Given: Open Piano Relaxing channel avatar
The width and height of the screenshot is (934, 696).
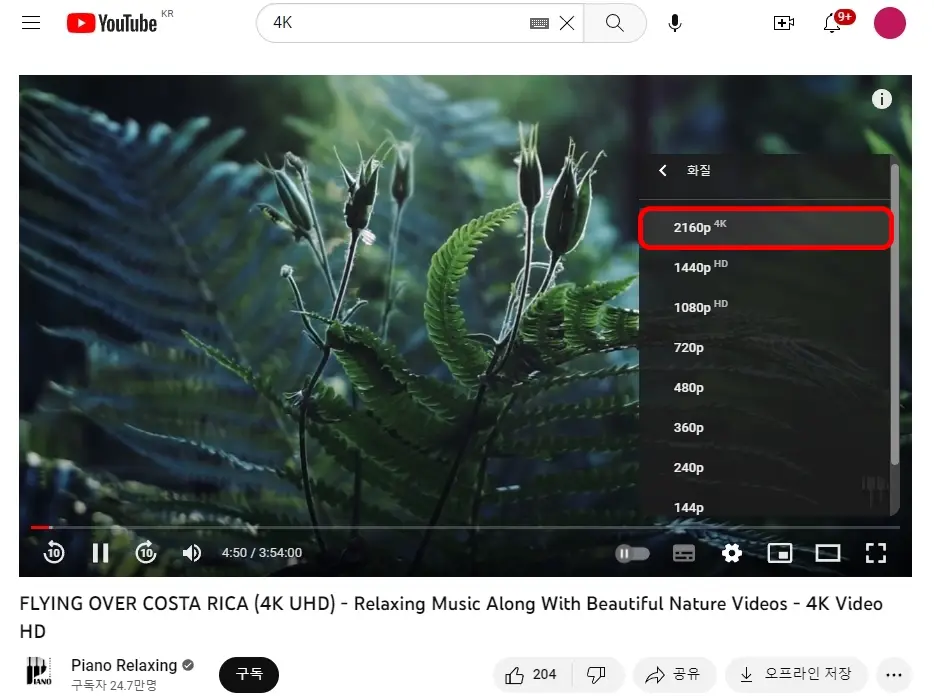Looking at the screenshot, I should coord(39,671).
